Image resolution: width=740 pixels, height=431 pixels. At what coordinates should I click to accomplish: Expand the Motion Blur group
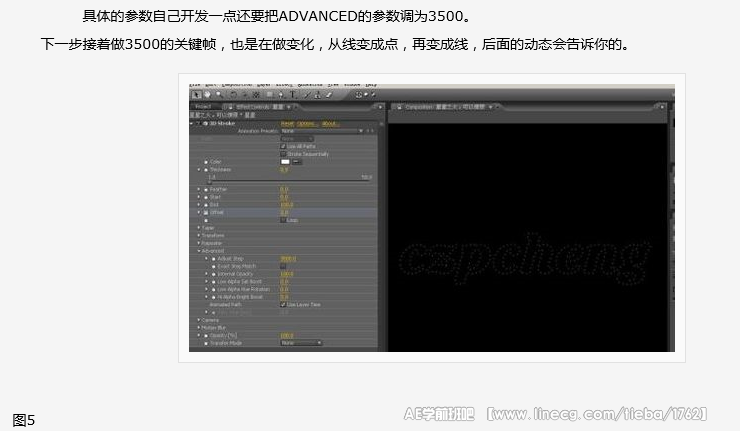[x=199, y=328]
